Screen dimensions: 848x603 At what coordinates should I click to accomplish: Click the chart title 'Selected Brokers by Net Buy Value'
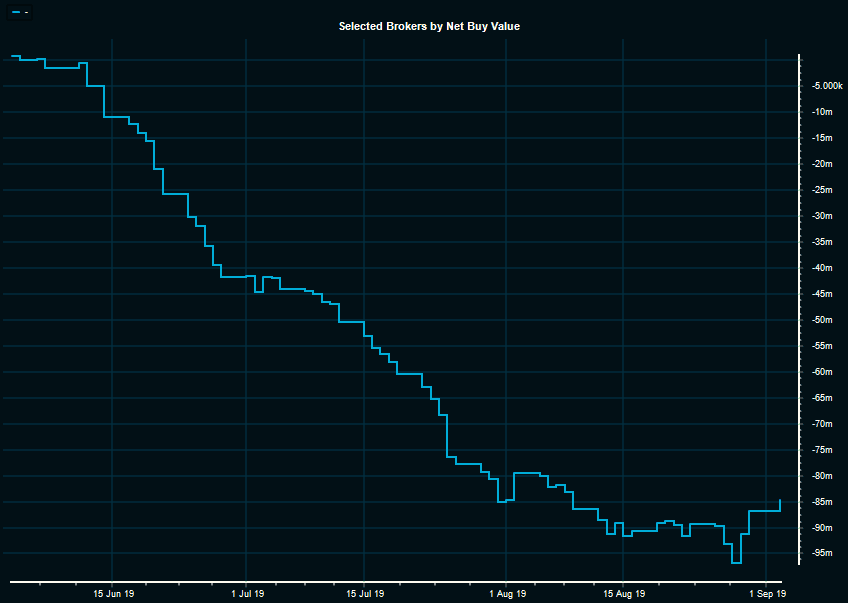coord(429,26)
